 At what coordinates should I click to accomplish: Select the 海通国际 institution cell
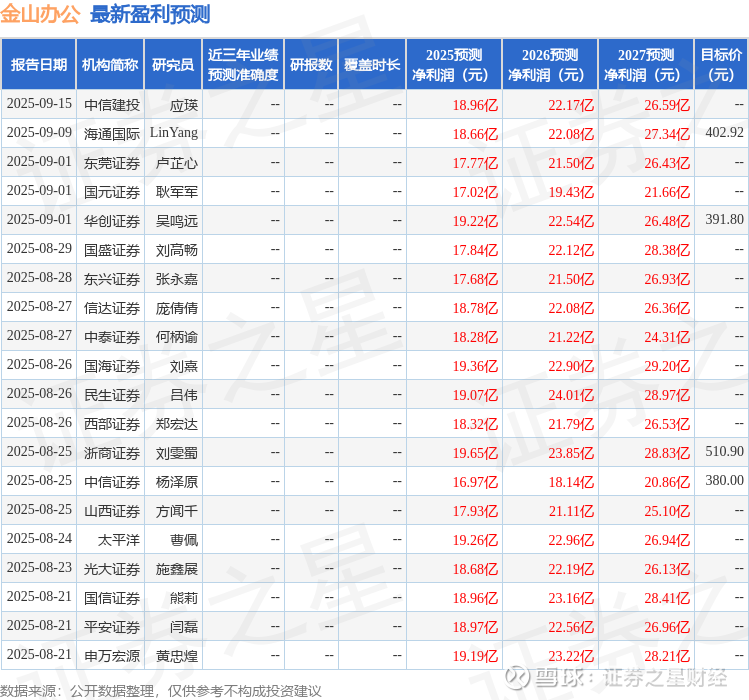coord(110,133)
